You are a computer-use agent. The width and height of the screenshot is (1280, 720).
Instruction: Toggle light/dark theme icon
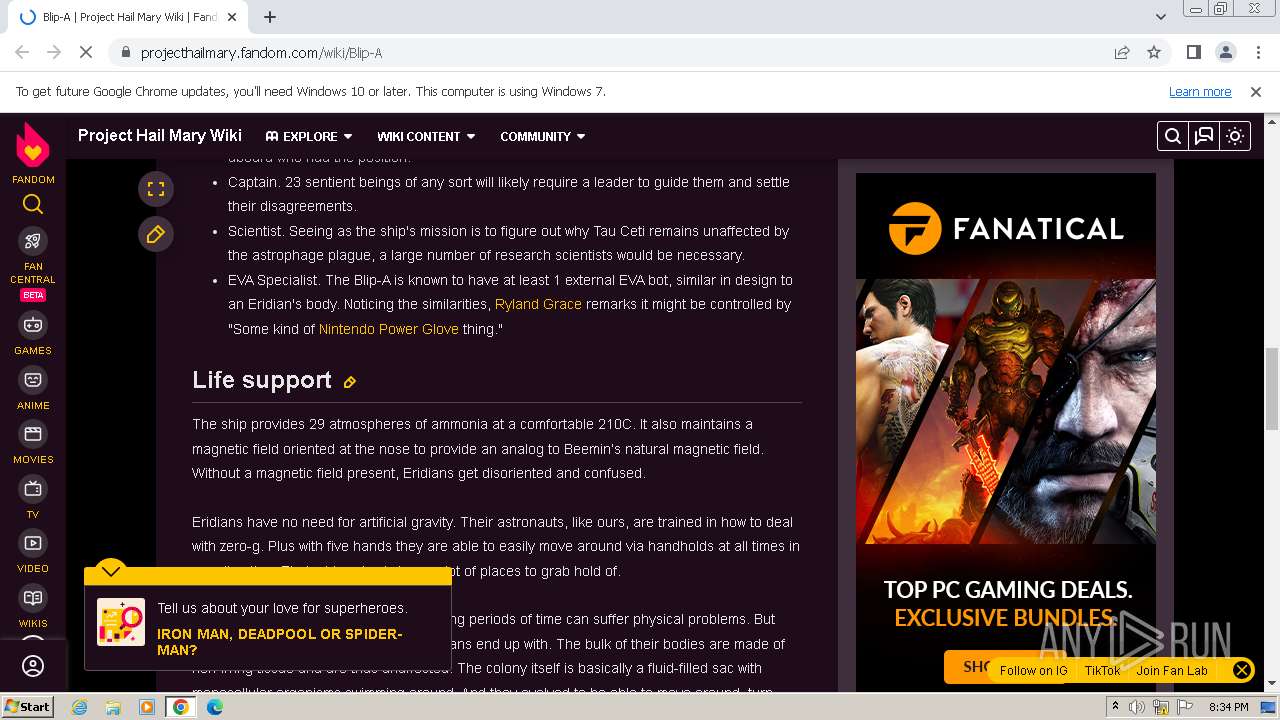(1235, 136)
